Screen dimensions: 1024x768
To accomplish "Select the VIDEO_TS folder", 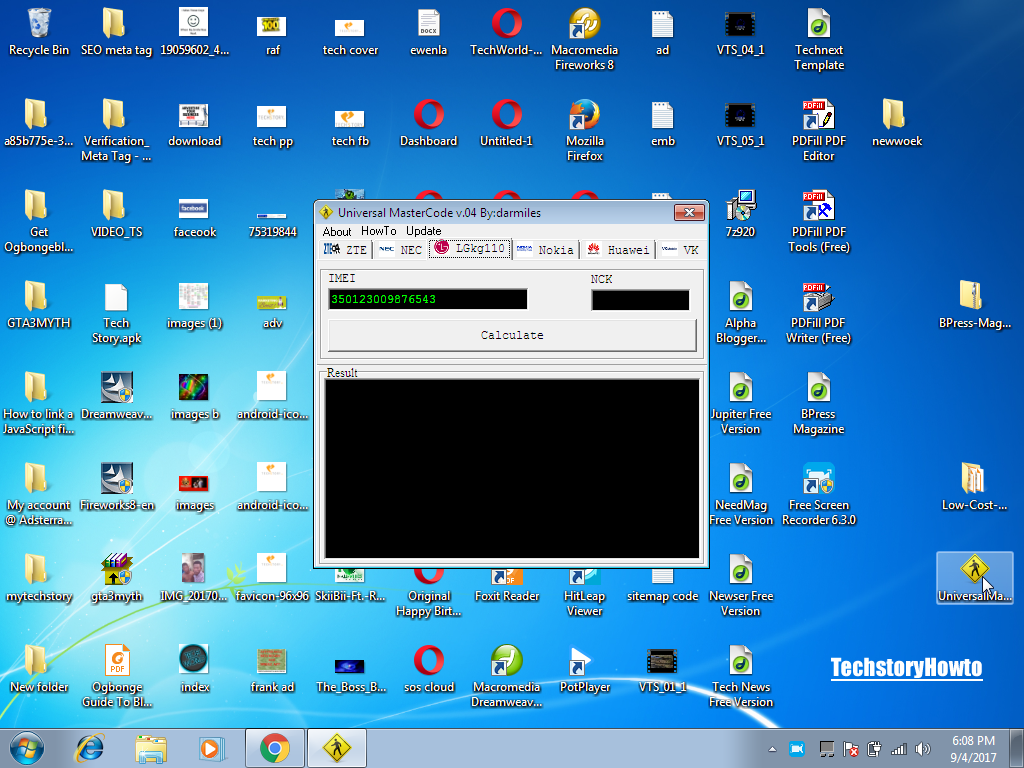I will pos(116,214).
